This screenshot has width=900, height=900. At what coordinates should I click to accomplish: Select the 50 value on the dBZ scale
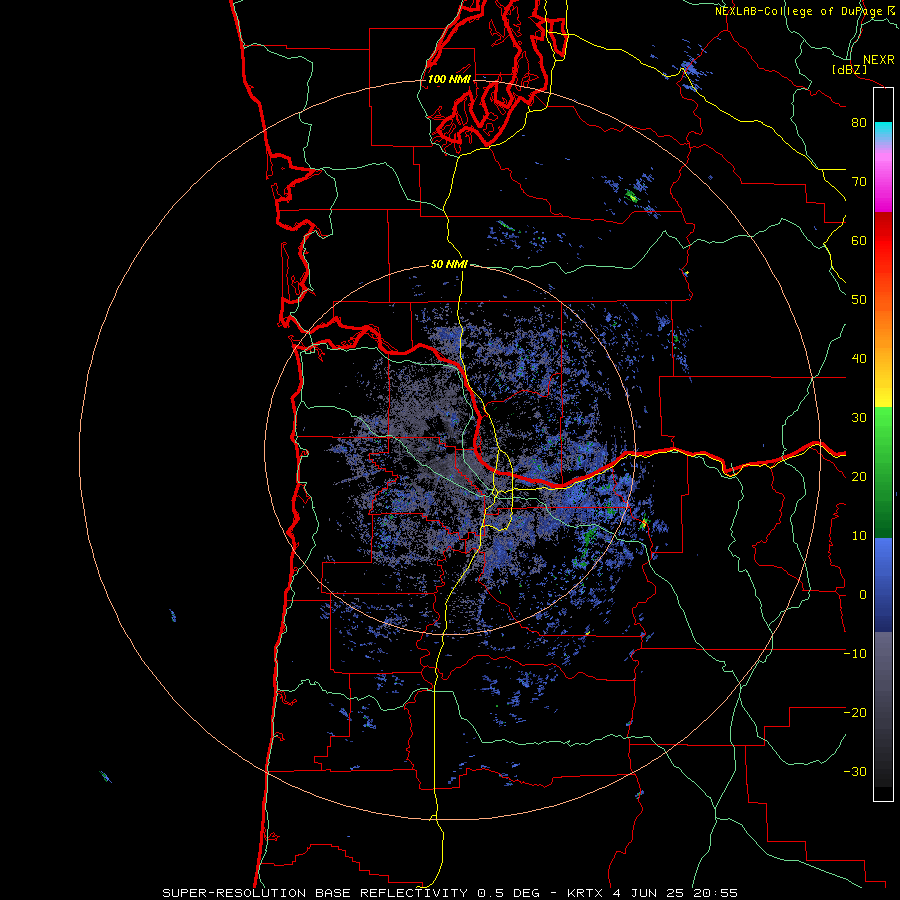(x=859, y=300)
